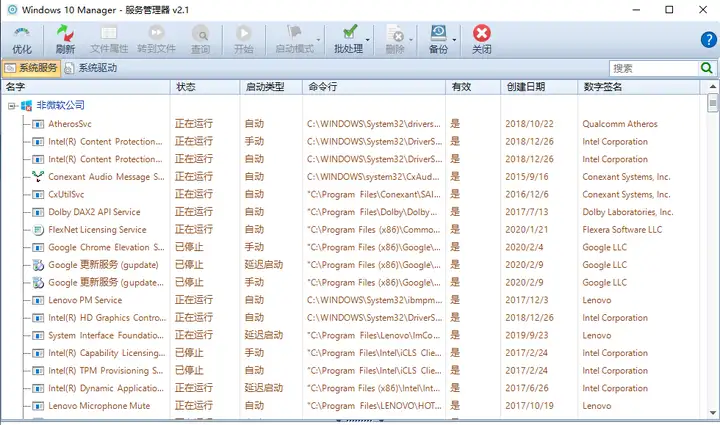Sort by the 名字 column header
720x425 pixels.
[x=86, y=87]
